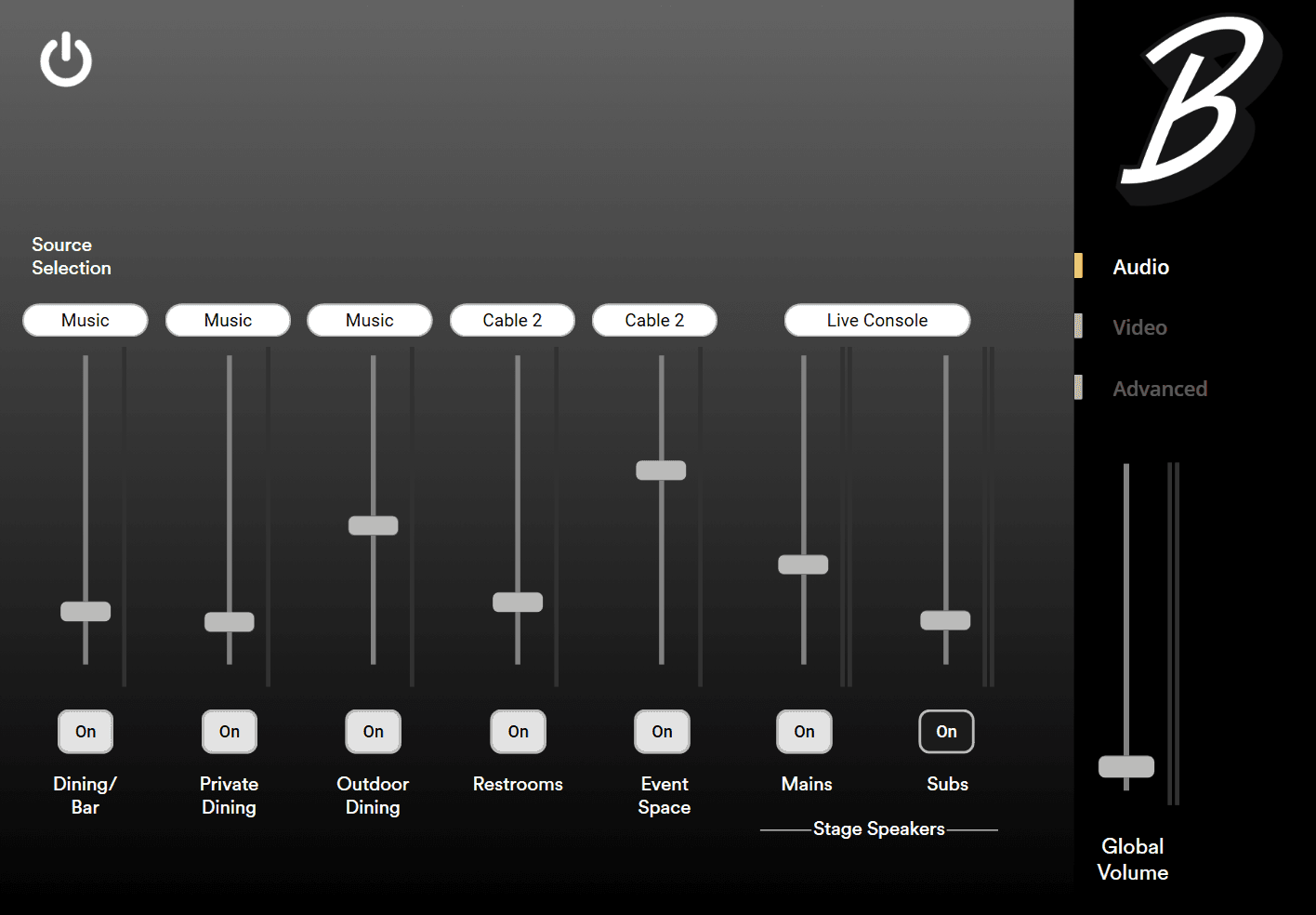
Task: Click the Event Space label
Action: 665,796
